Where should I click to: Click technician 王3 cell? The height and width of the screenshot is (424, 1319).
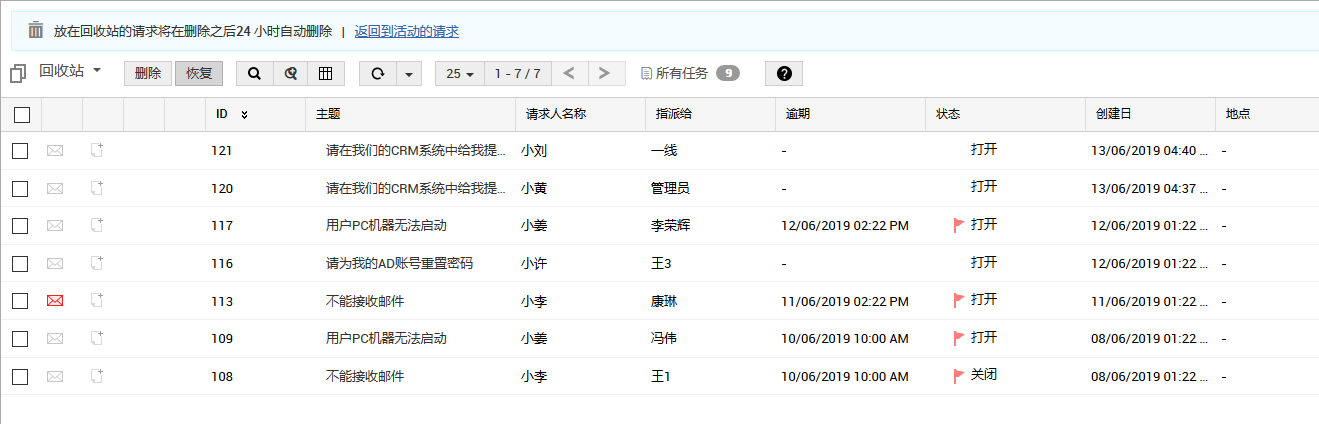pyautogui.click(x=660, y=264)
